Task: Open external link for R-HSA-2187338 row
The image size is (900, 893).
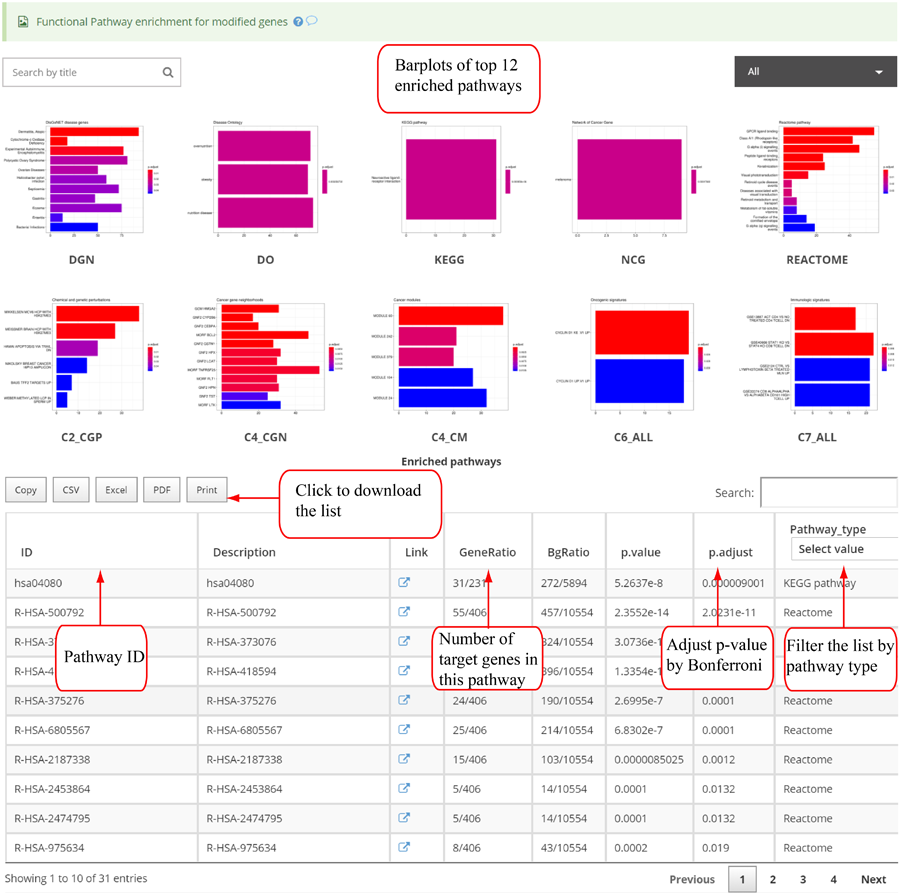Action: point(405,759)
